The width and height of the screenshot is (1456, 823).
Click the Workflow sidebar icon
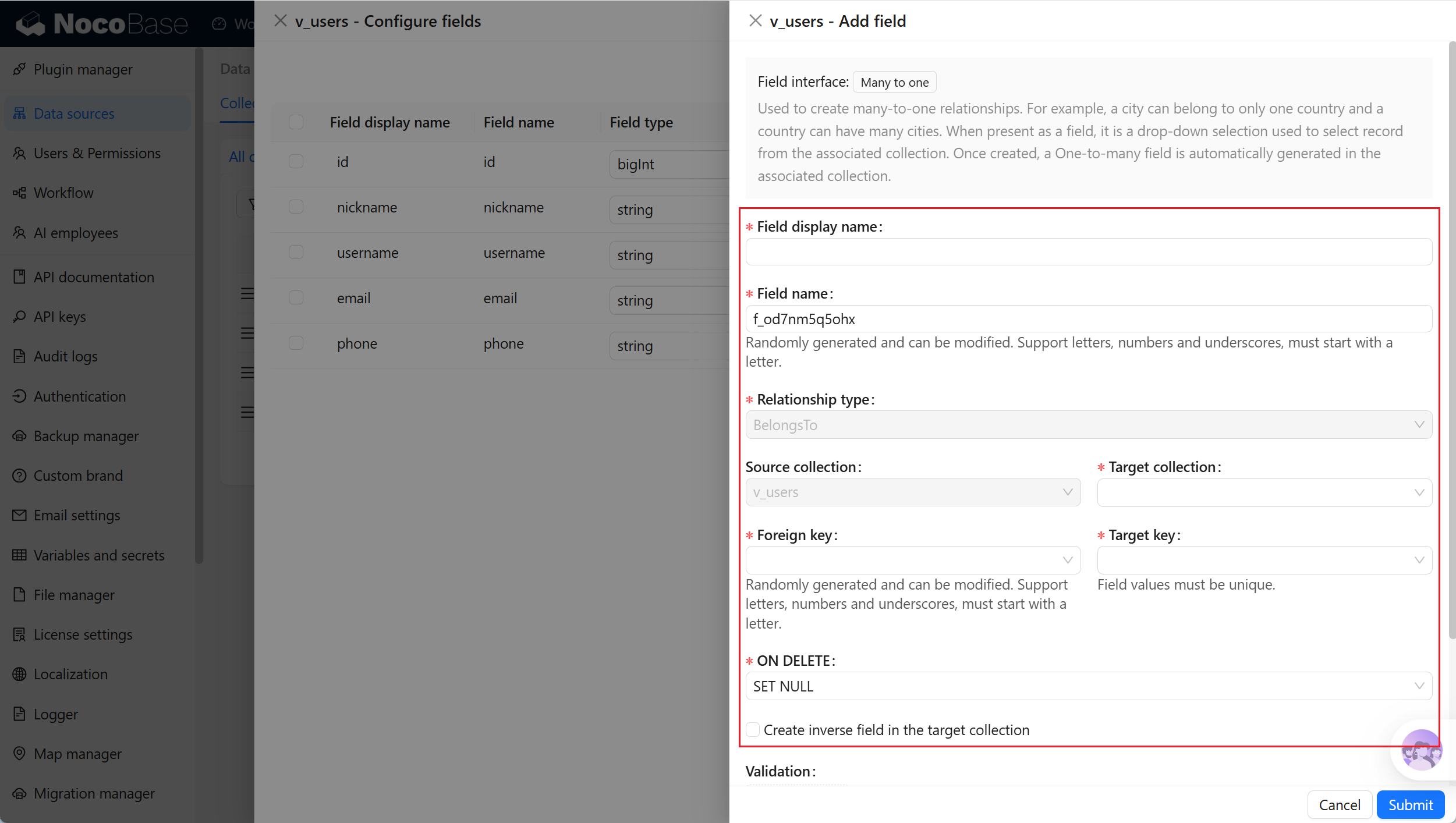pyautogui.click(x=19, y=193)
